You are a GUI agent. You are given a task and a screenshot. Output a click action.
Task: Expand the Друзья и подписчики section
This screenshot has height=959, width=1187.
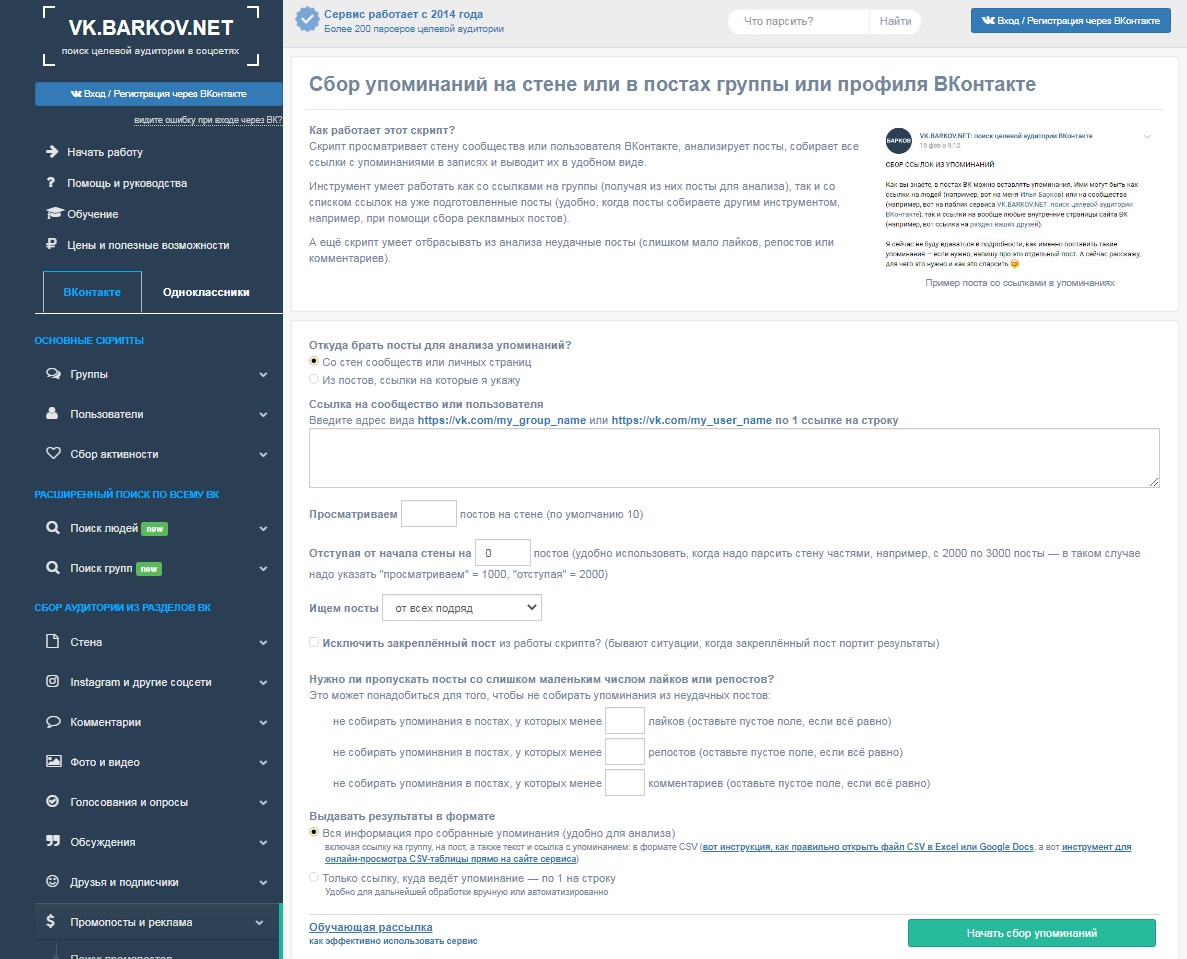coord(263,883)
